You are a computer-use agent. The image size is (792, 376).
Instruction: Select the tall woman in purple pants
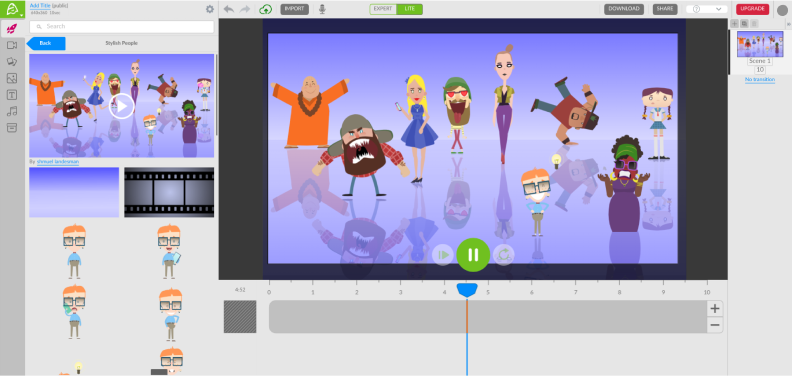[503, 104]
